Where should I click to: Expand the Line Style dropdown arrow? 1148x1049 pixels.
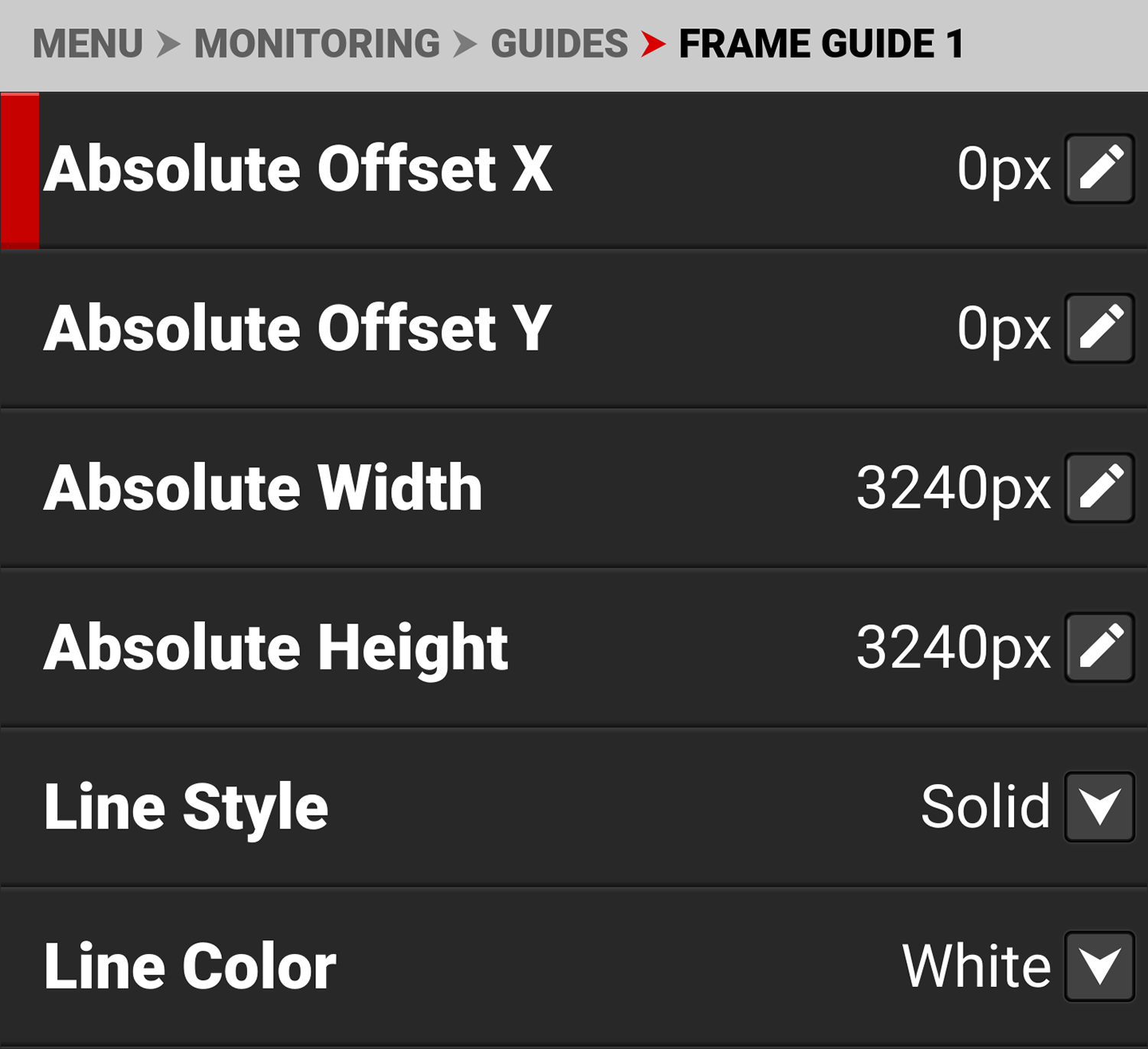[1100, 807]
